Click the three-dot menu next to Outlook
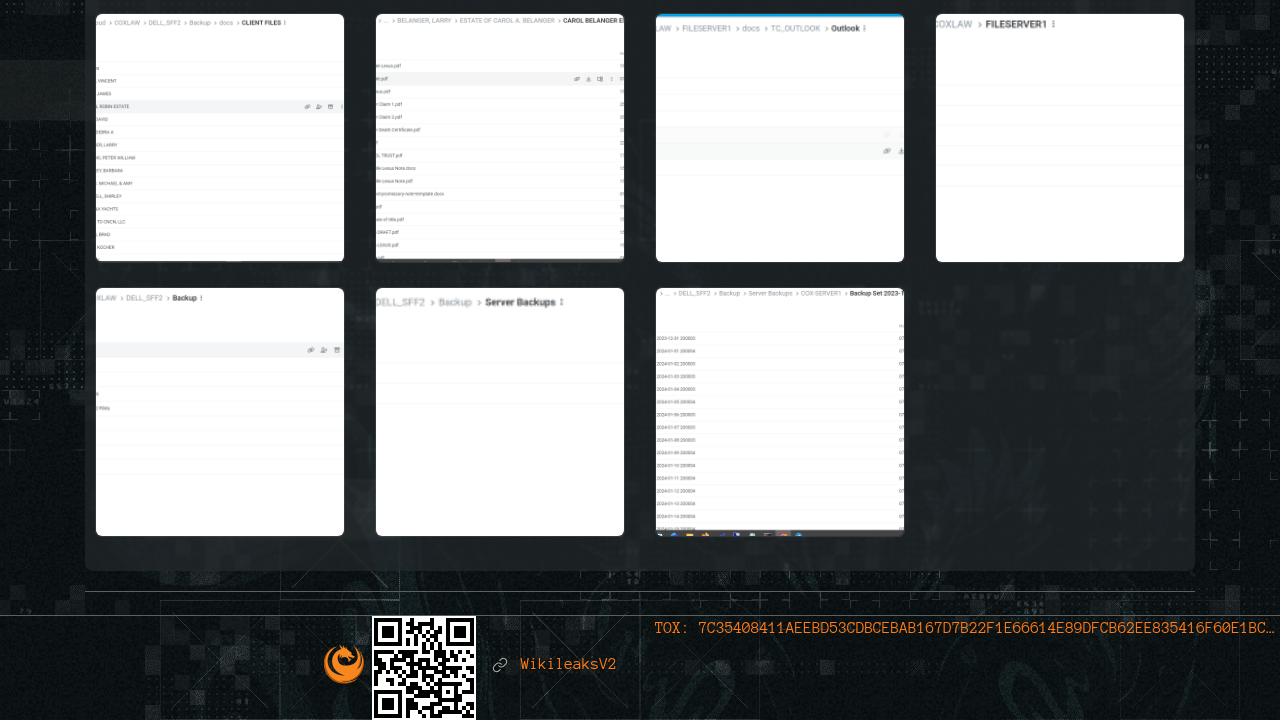This screenshot has height=720, width=1280. coord(864,28)
